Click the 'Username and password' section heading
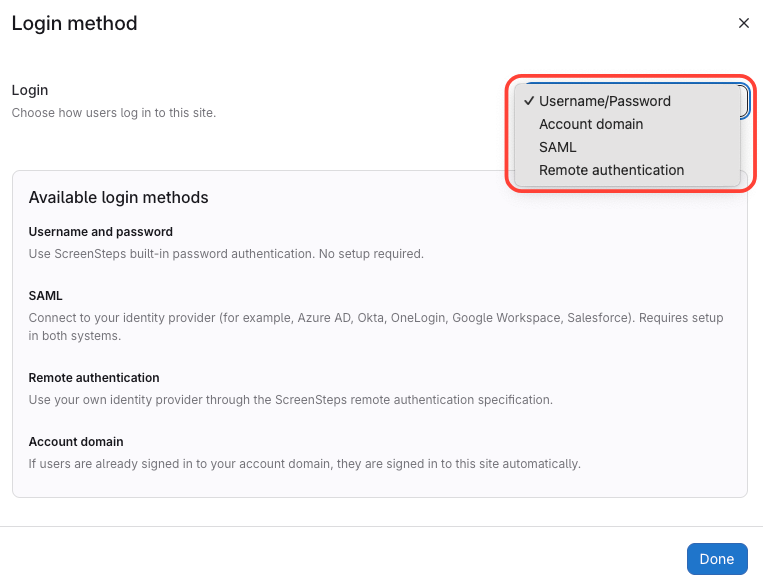Viewport: 763px width, 586px height. (x=100, y=231)
